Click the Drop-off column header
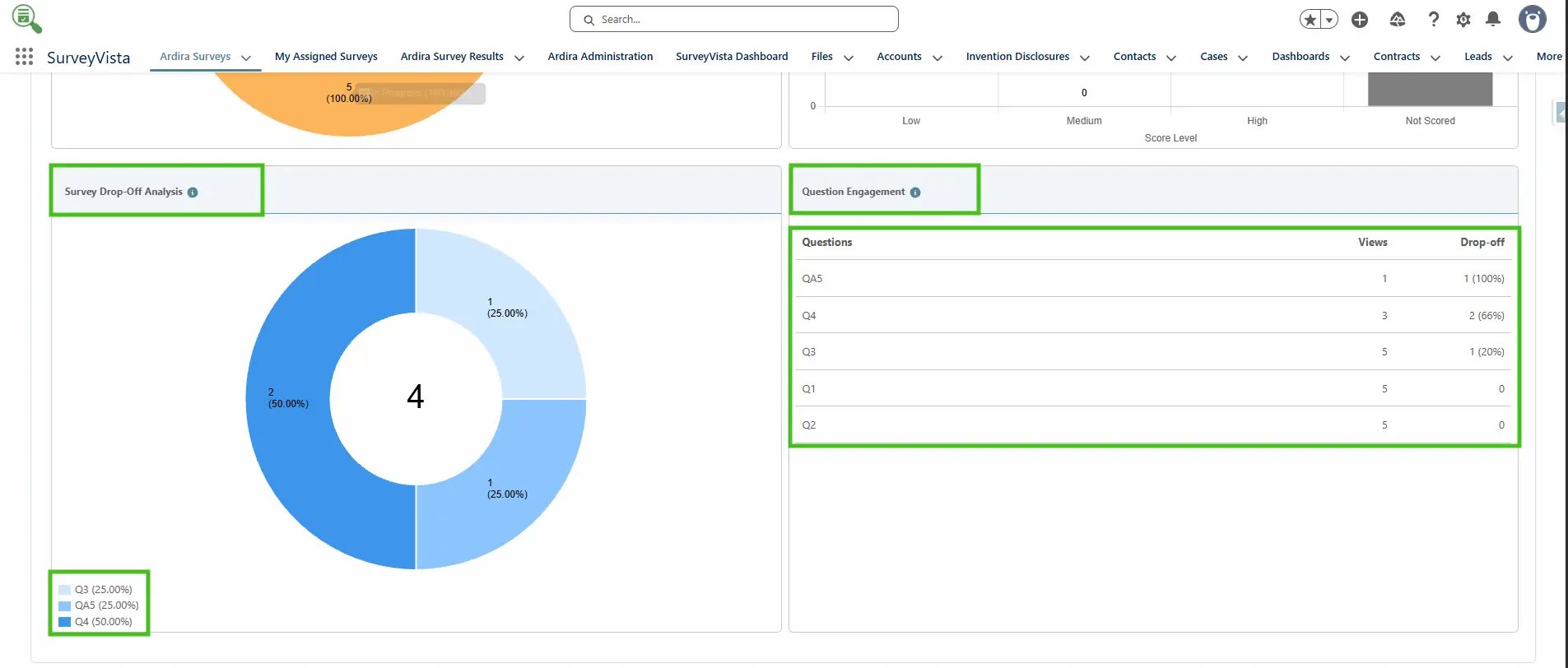This screenshot has height=668, width=1568. [1482, 243]
